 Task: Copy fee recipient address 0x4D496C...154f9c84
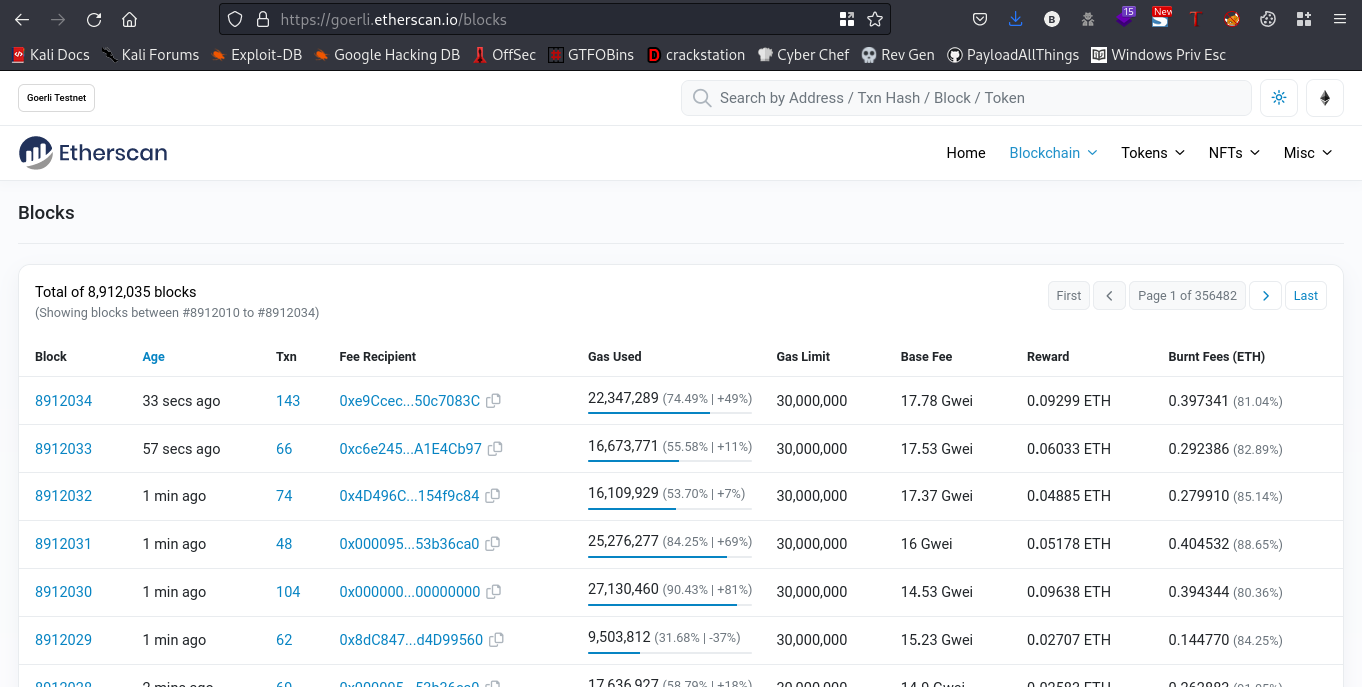pyautogui.click(x=492, y=496)
